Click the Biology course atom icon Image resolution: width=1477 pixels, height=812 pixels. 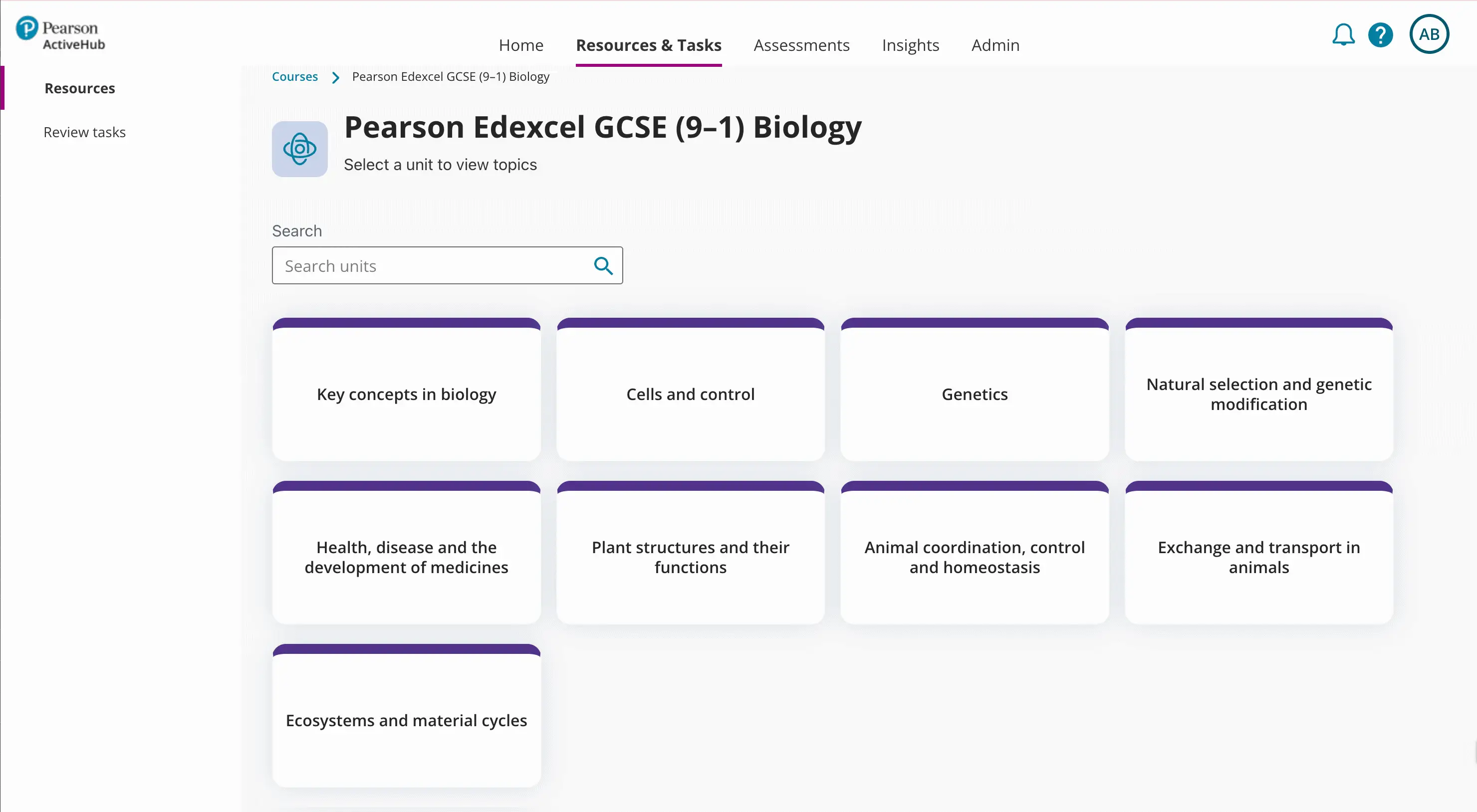pyautogui.click(x=299, y=149)
